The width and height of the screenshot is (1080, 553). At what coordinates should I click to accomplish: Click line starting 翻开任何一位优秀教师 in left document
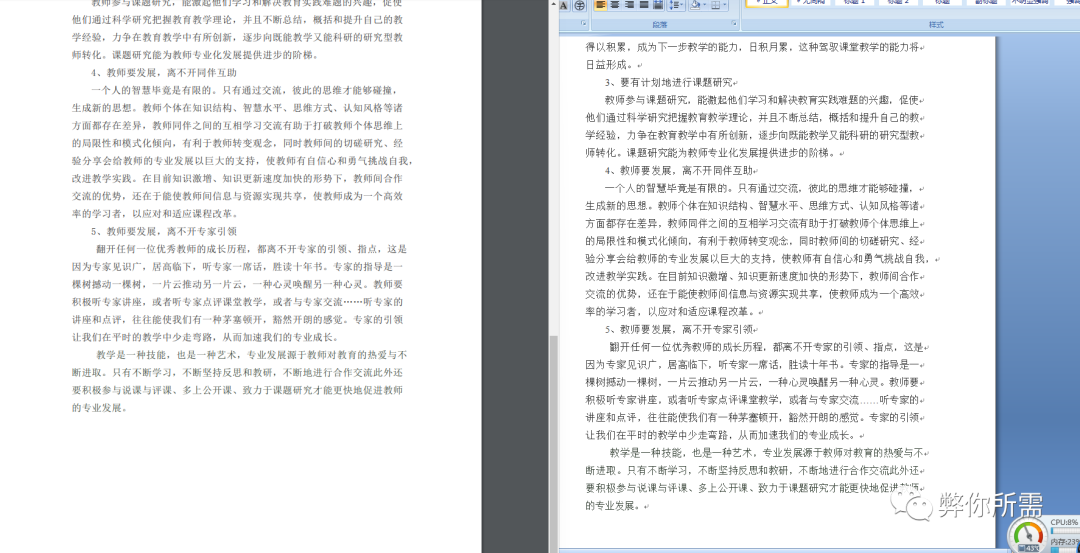point(251,249)
